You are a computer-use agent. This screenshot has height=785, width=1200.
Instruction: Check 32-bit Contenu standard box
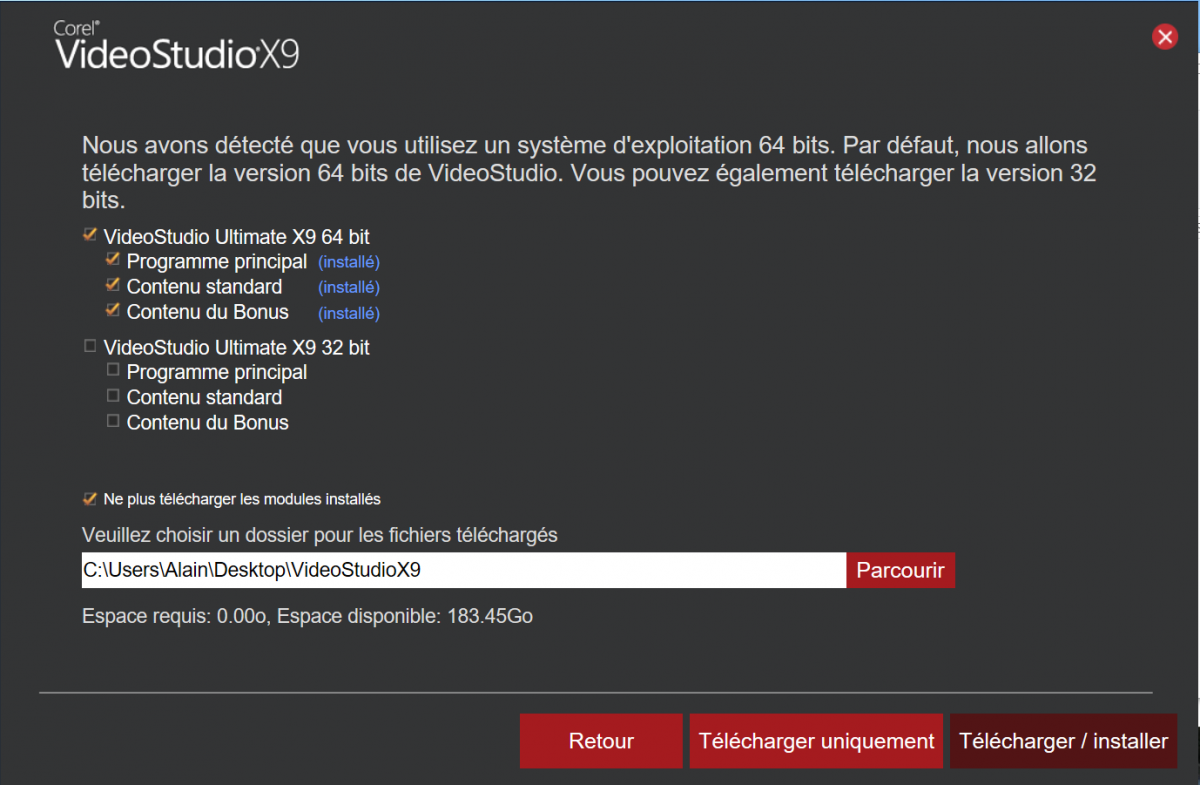[x=113, y=396]
